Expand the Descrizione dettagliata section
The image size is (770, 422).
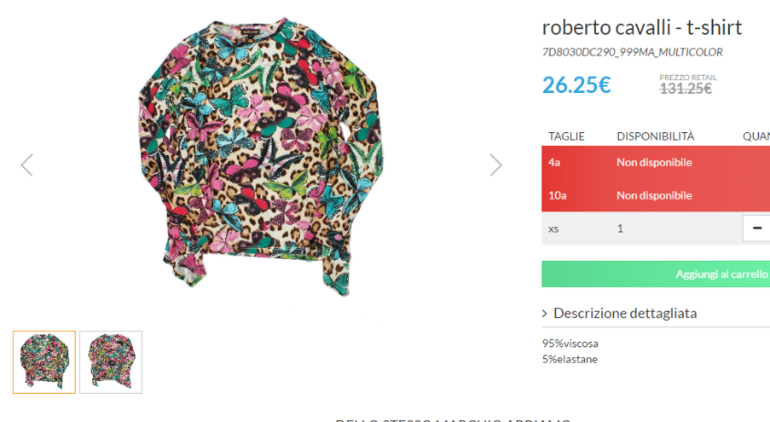620,313
